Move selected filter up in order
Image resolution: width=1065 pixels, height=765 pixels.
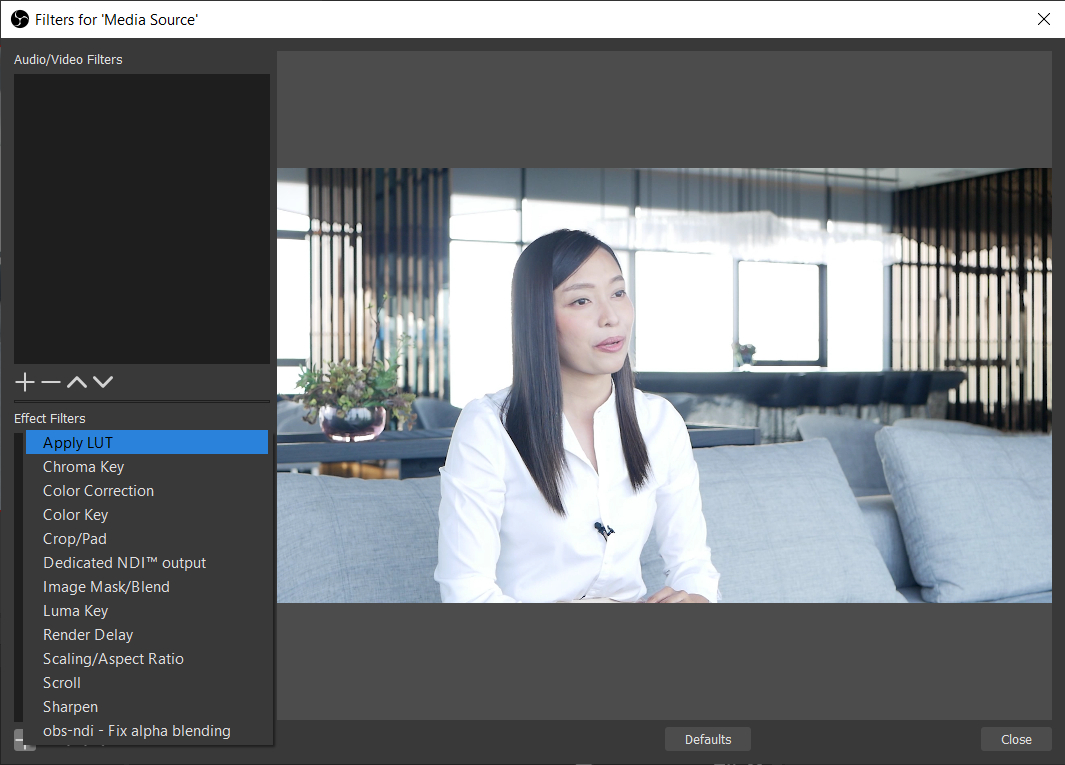76,381
